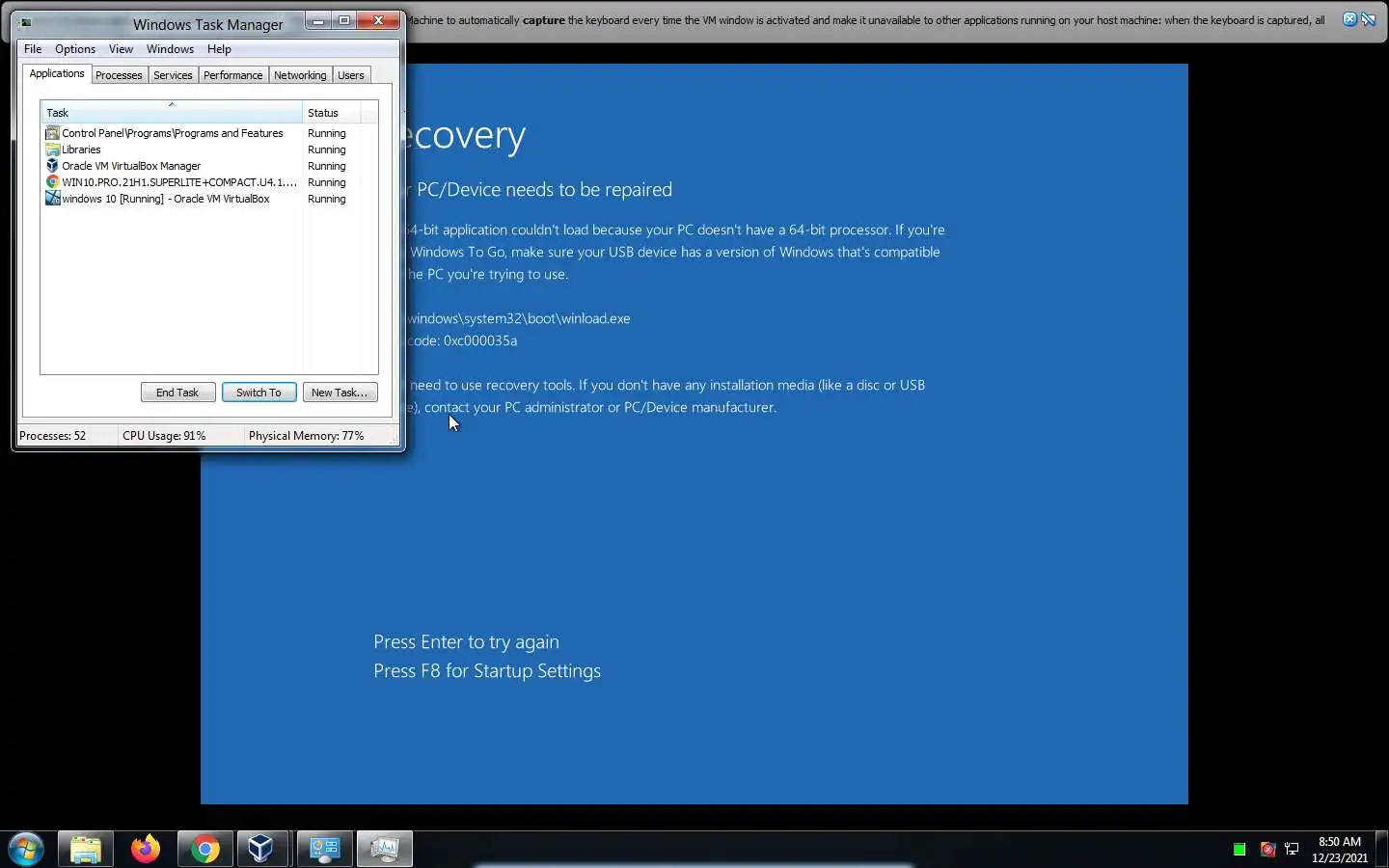
Task: Select 'windows 10 [Running] - Oracle VM VirtualBox' row
Action: click(203, 199)
